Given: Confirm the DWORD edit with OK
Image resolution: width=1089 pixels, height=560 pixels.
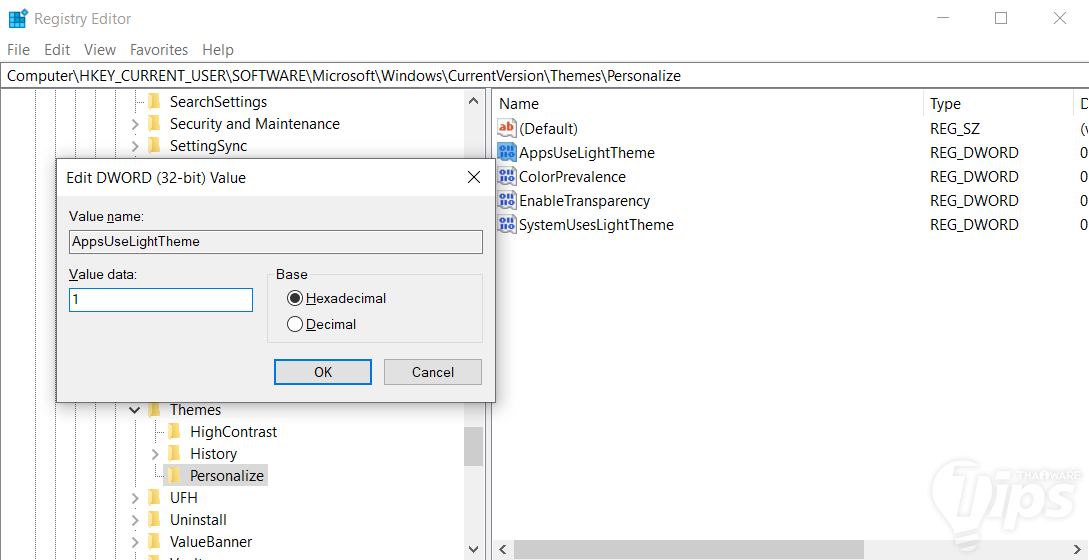Looking at the screenshot, I should point(323,372).
